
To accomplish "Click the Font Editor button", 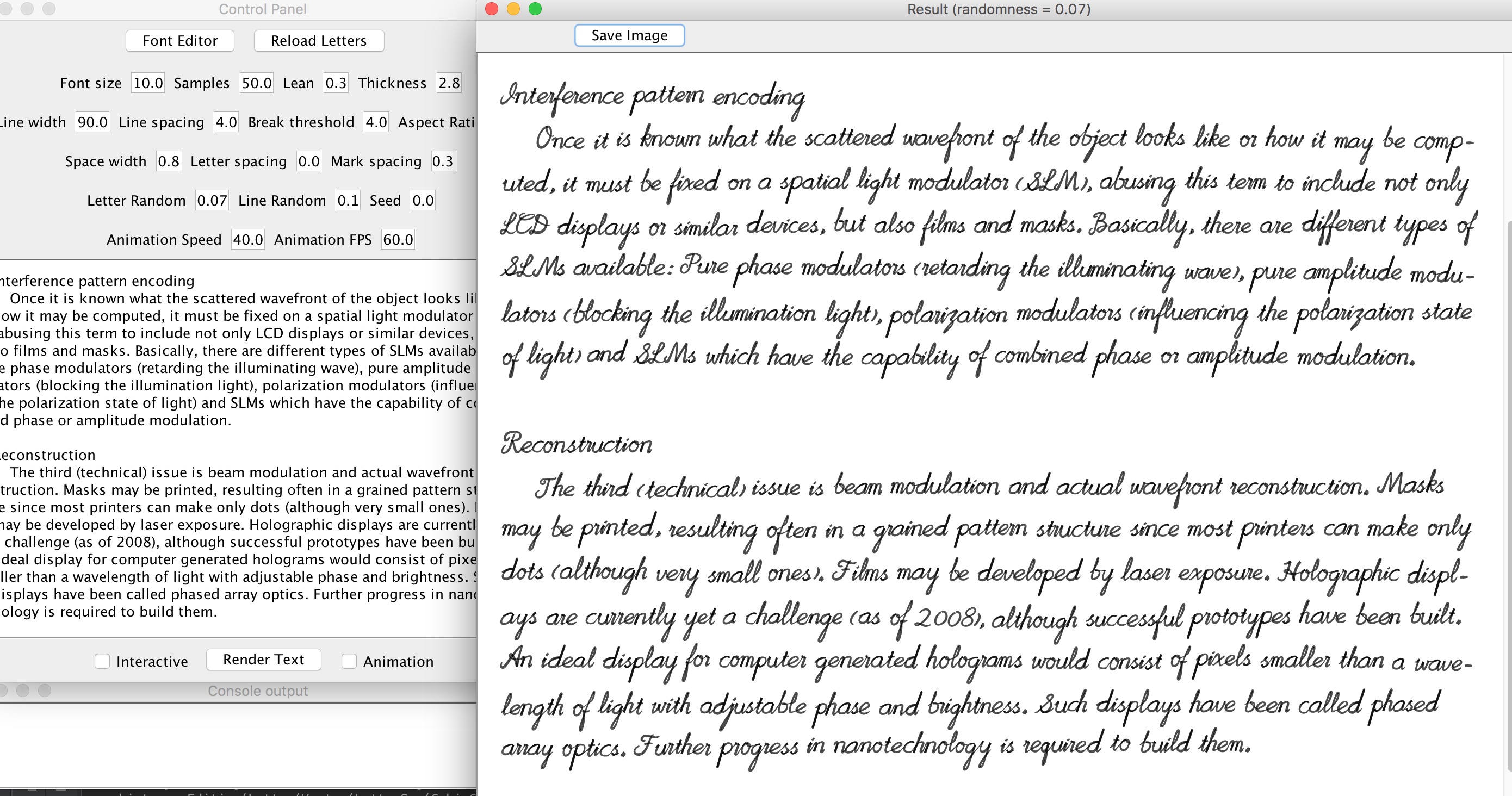I will 179,40.
